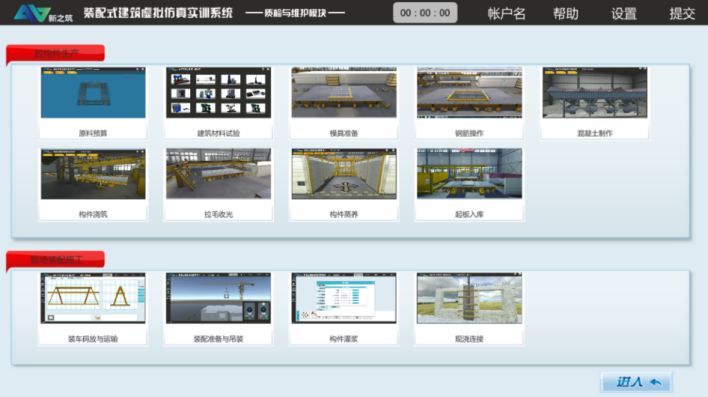
Task: Click 提交 to submit
Action: coord(682,14)
